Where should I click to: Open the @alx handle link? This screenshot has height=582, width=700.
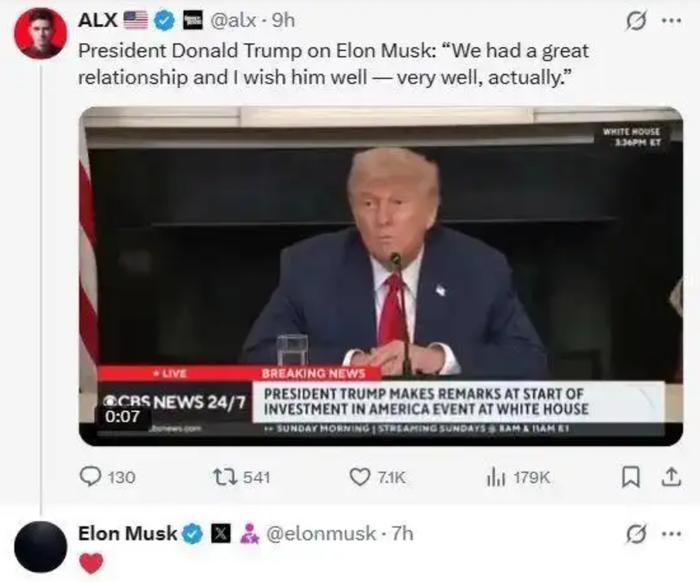[x=233, y=21]
